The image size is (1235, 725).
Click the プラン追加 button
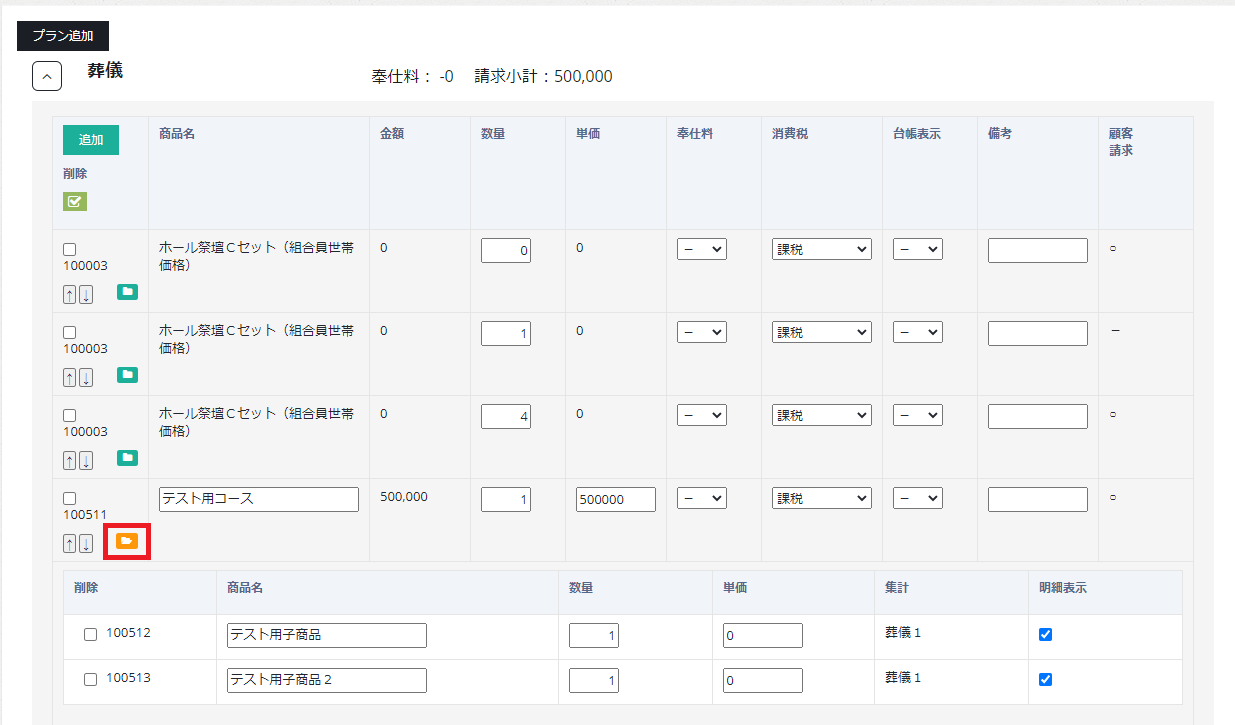(63, 36)
